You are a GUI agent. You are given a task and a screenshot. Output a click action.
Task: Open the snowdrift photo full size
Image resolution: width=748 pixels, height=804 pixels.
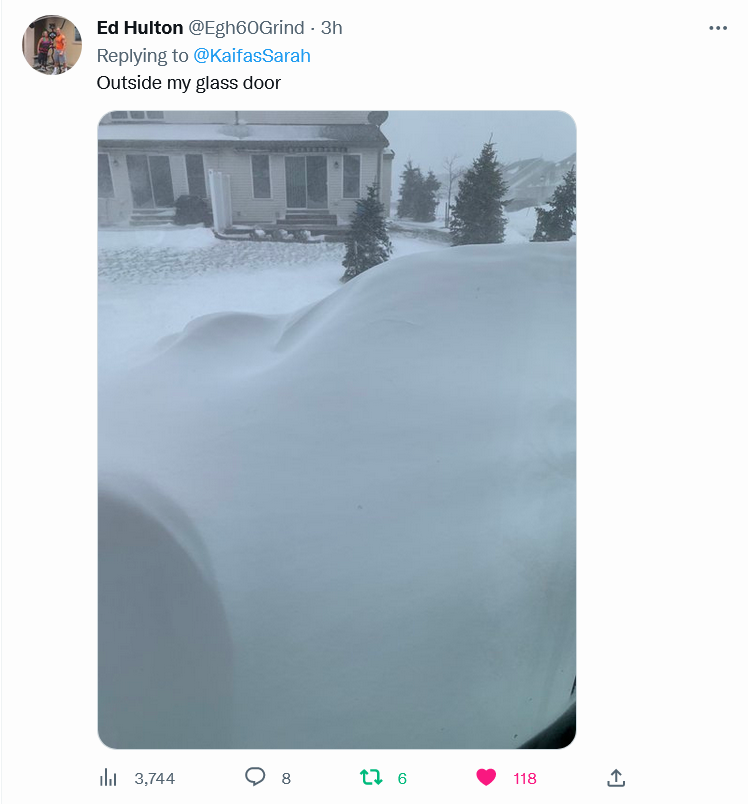pyautogui.click(x=337, y=430)
